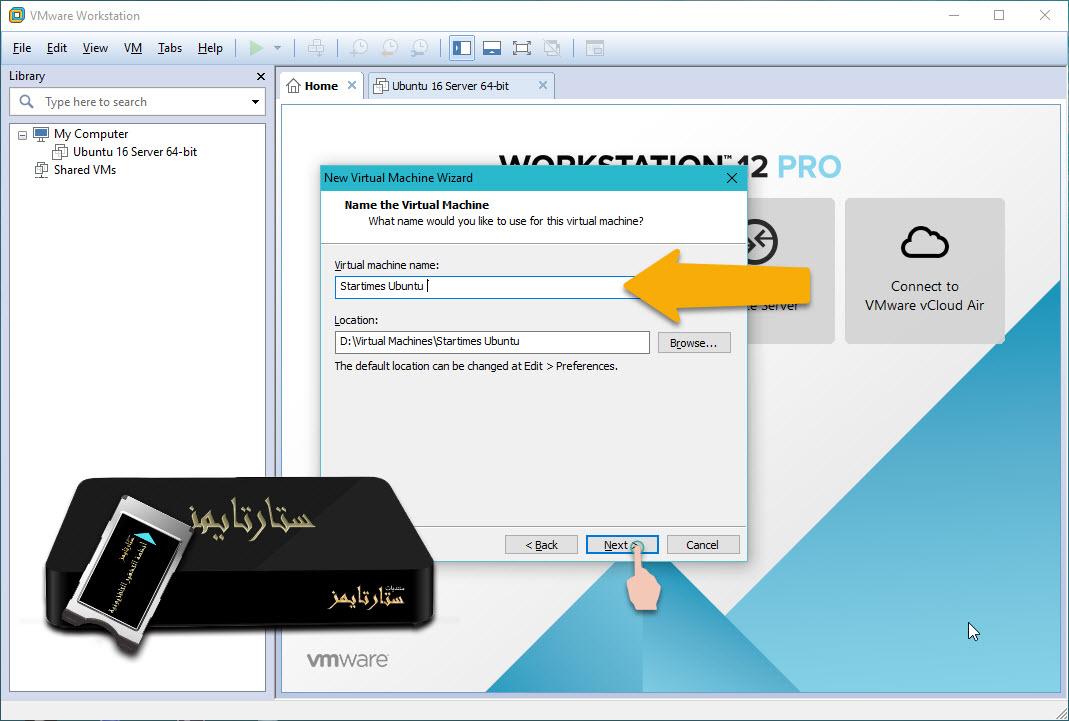Switch to the Ubuntu 16 Server 64-bit tab

450,85
